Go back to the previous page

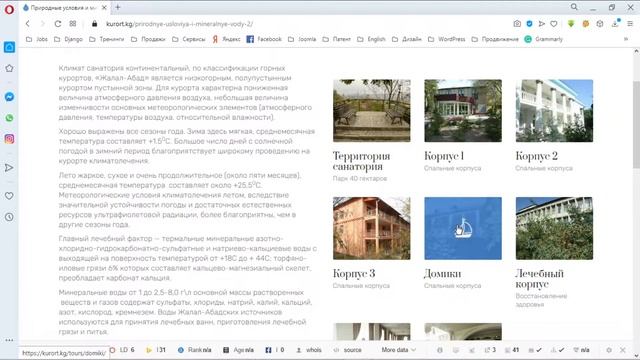pyautogui.click(x=28, y=24)
